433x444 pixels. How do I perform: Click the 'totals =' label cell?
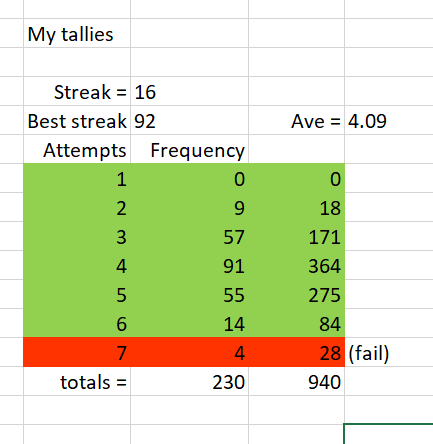[77, 381]
